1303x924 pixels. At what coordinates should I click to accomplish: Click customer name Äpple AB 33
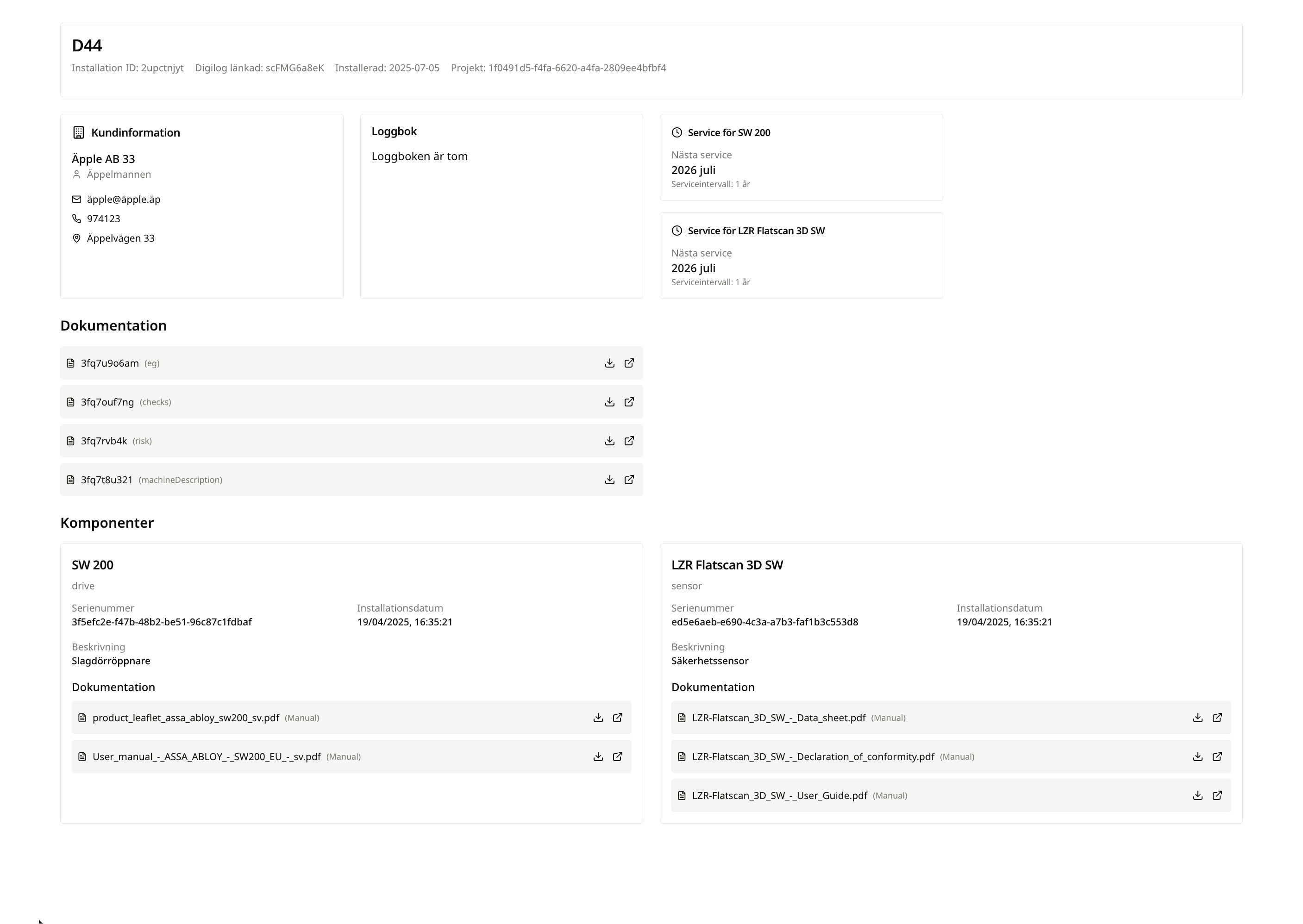click(x=103, y=159)
